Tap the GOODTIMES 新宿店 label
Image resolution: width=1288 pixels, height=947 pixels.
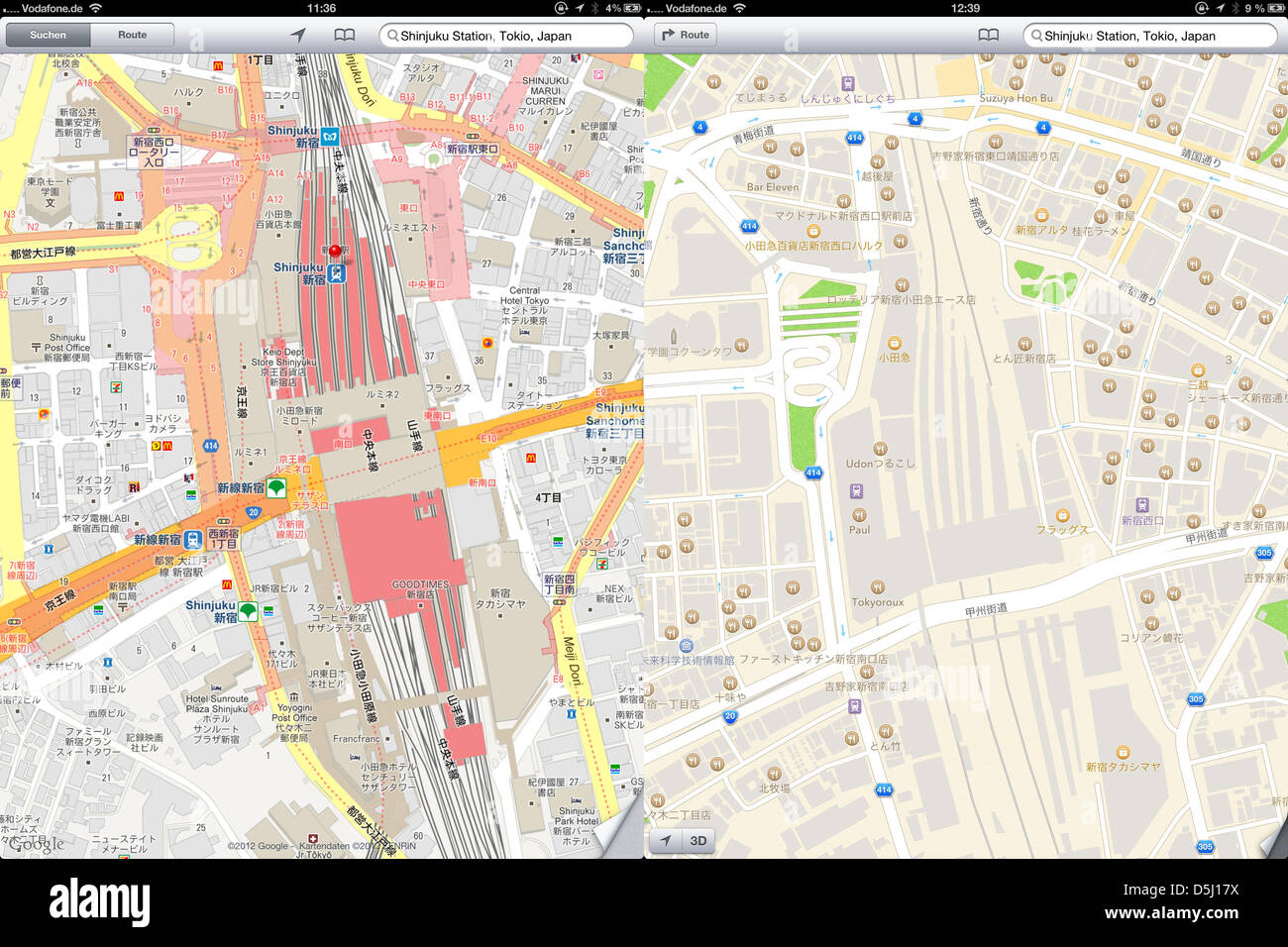pyautogui.click(x=420, y=589)
